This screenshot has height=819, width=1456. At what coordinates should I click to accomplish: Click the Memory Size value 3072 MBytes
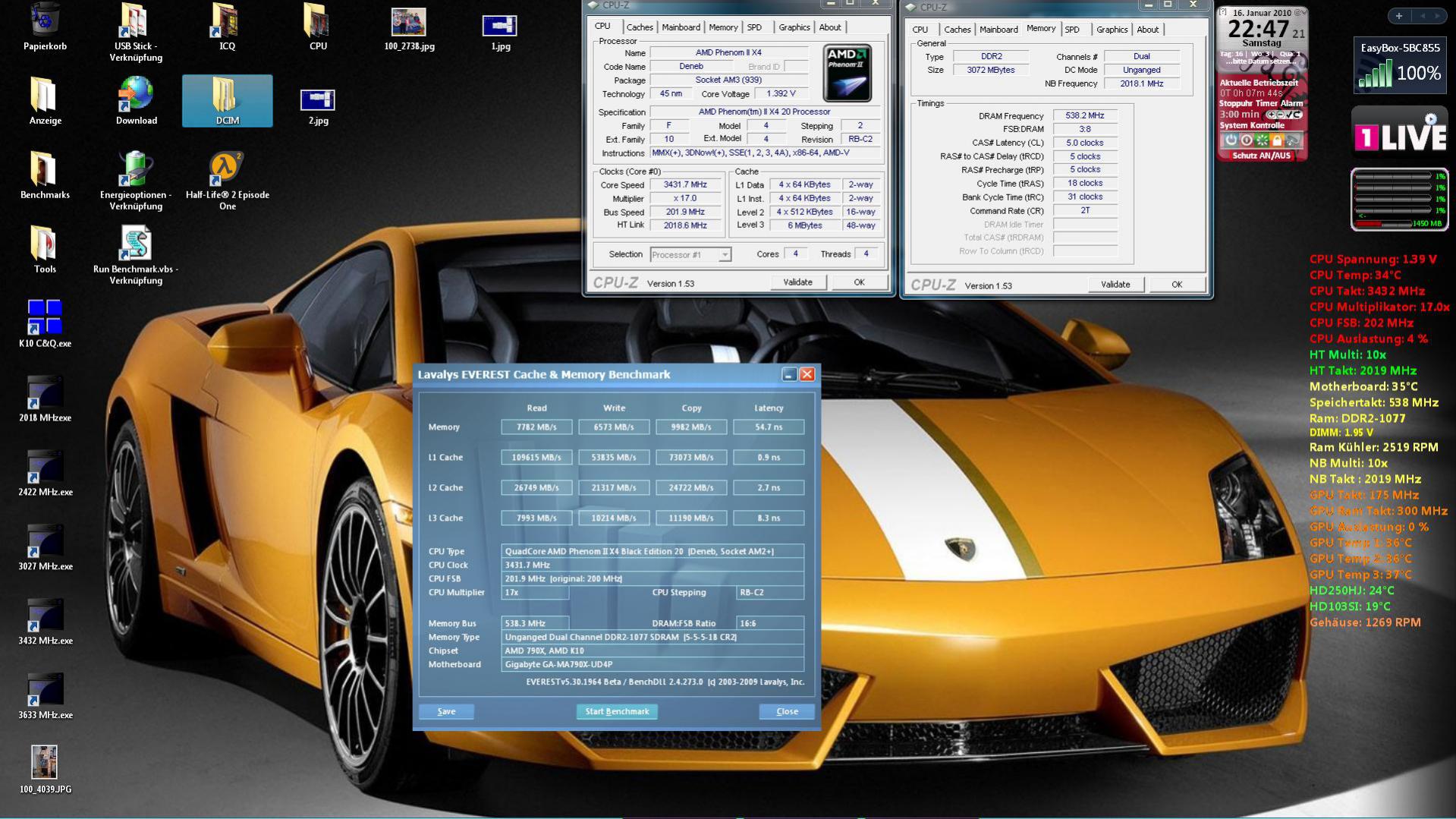tap(990, 70)
